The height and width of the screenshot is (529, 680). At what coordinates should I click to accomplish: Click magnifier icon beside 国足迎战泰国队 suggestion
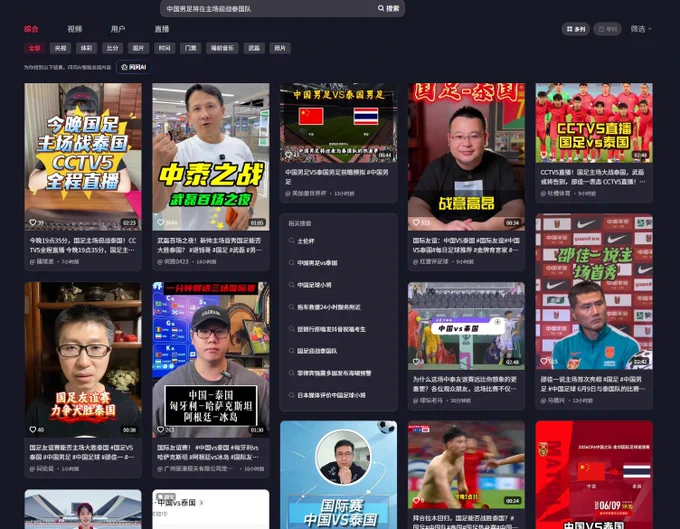(291, 351)
